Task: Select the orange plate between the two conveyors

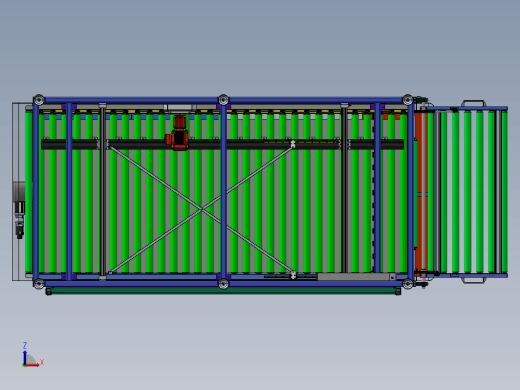Action: (419, 192)
